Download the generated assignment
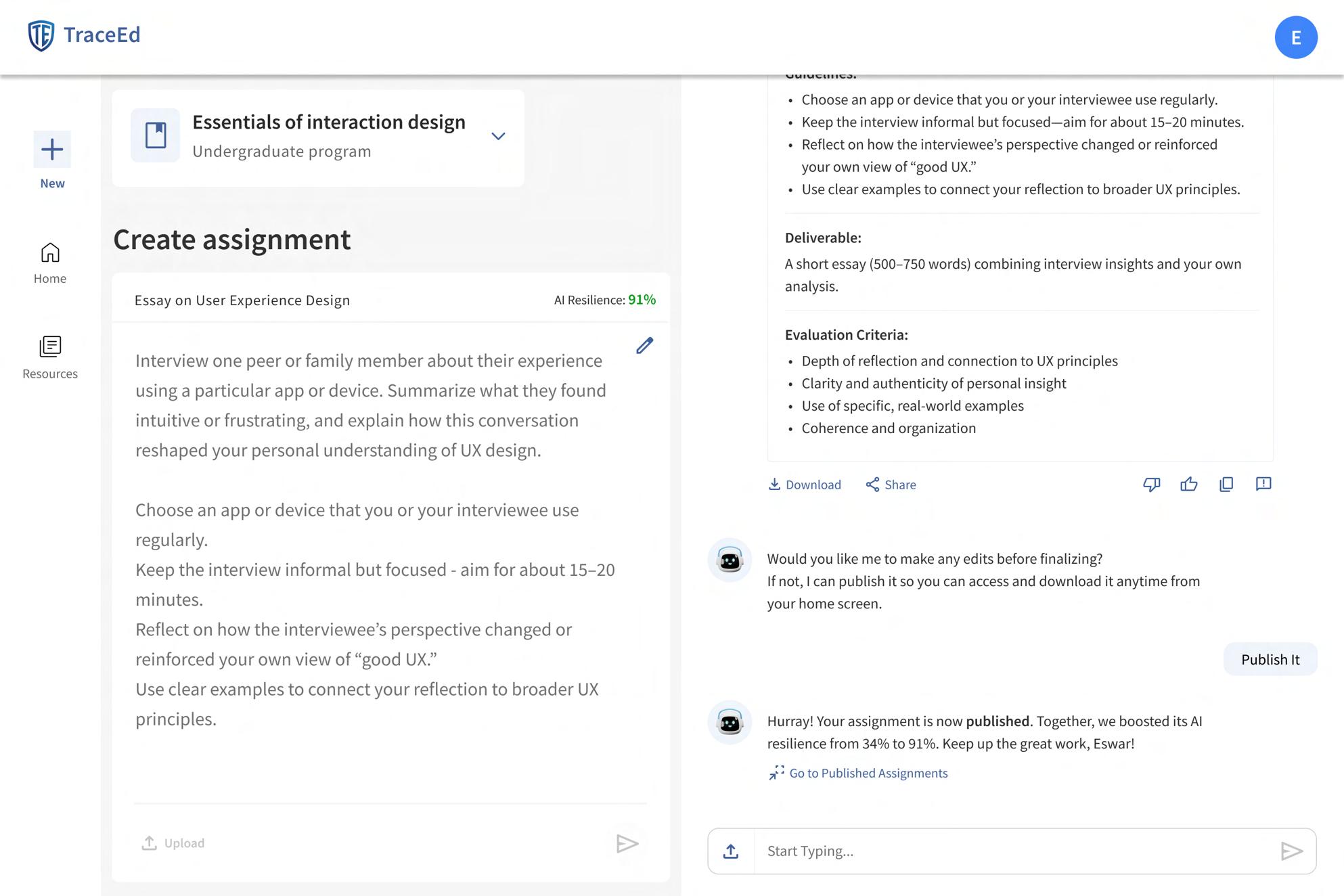Viewport: 1344px width, 896px height. 805,485
